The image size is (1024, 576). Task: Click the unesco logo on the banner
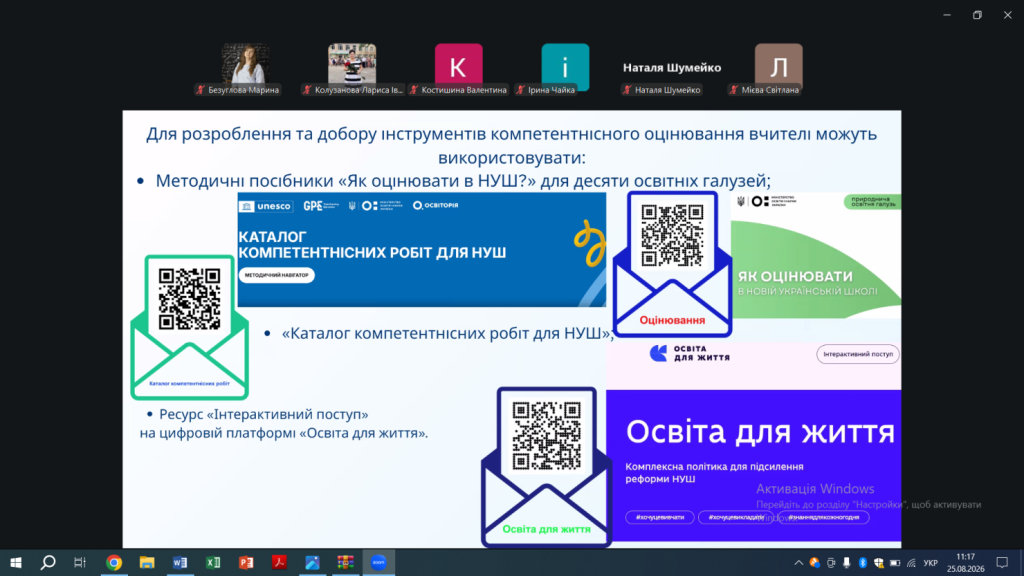click(265, 206)
